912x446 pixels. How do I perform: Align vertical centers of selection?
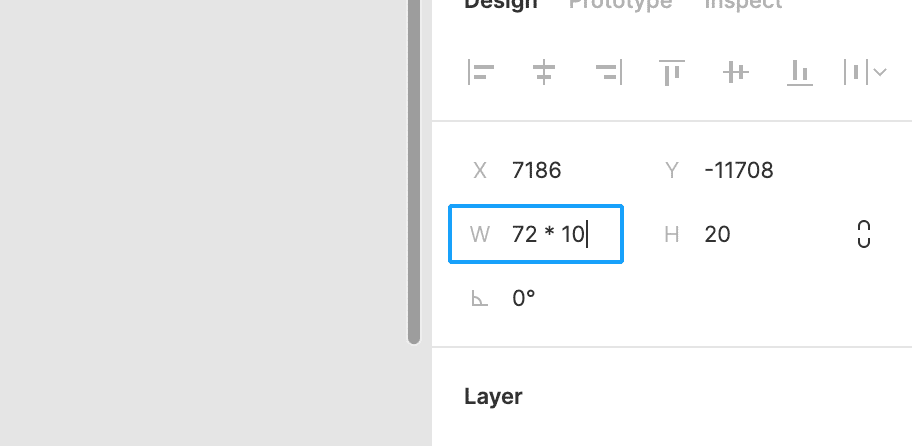[x=736, y=72]
